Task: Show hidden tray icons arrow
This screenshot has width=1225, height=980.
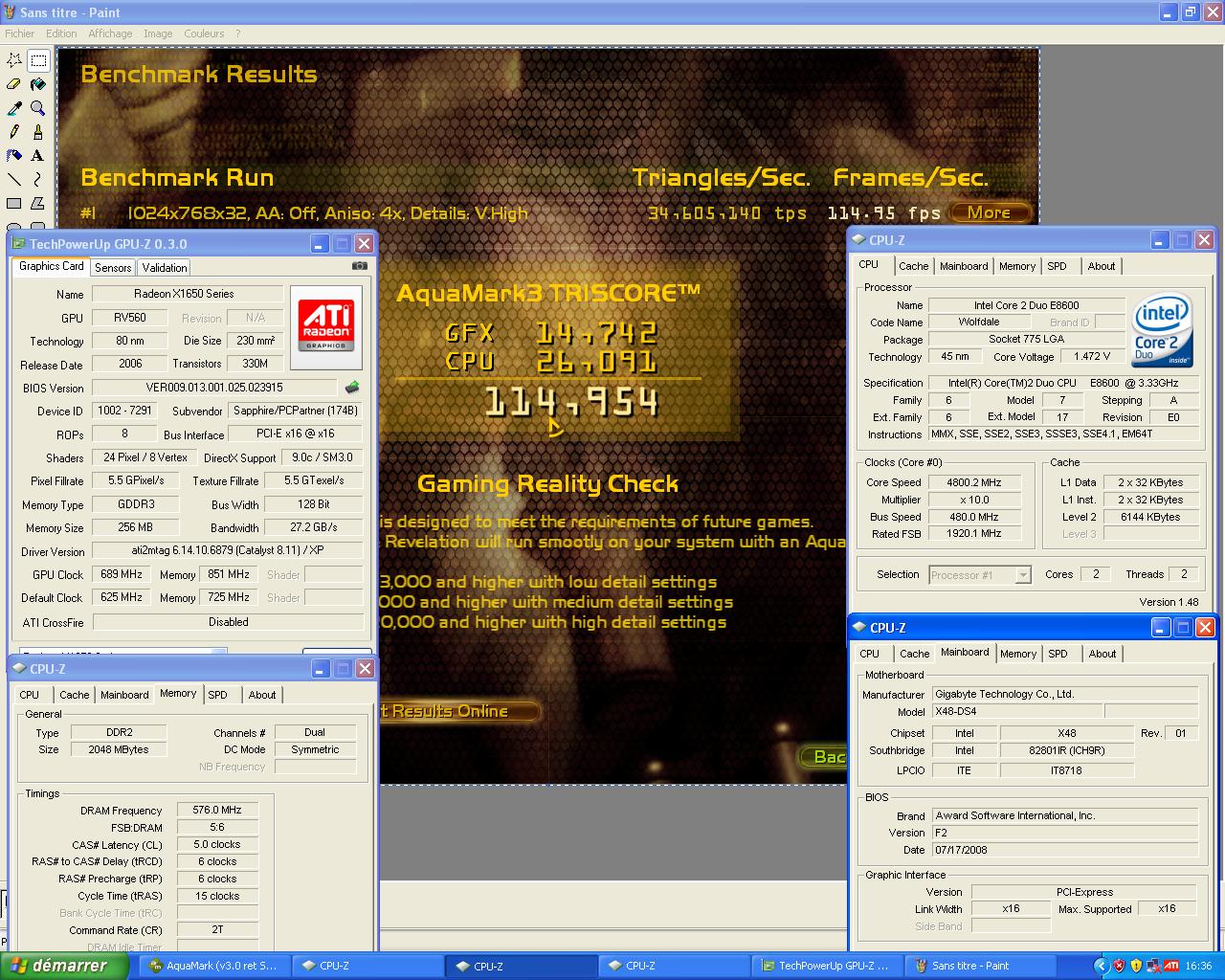Action: click(x=1102, y=966)
